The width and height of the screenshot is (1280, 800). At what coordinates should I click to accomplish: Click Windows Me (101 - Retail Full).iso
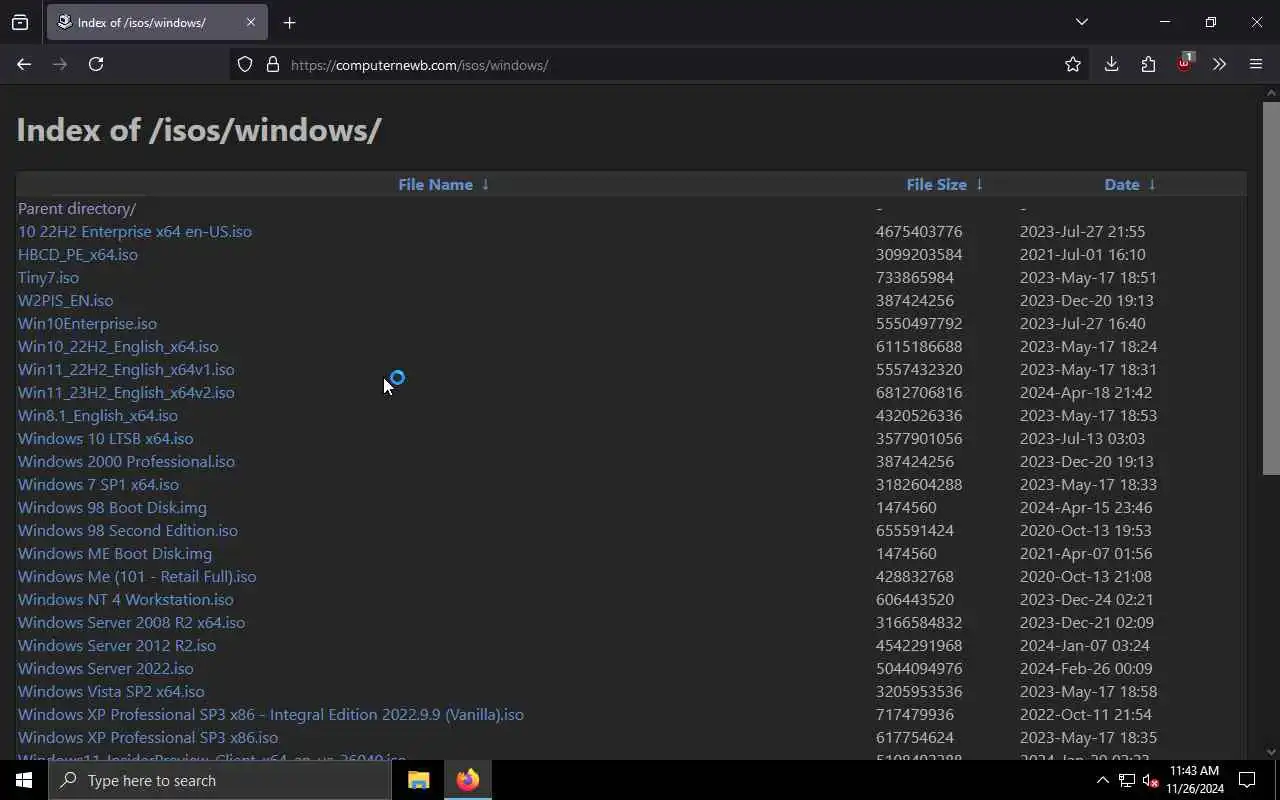pyautogui.click(x=137, y=576)
